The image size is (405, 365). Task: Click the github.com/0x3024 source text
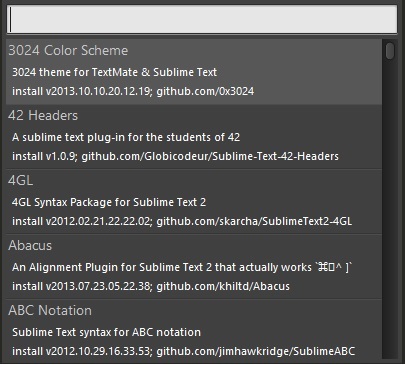click(205, 91)
